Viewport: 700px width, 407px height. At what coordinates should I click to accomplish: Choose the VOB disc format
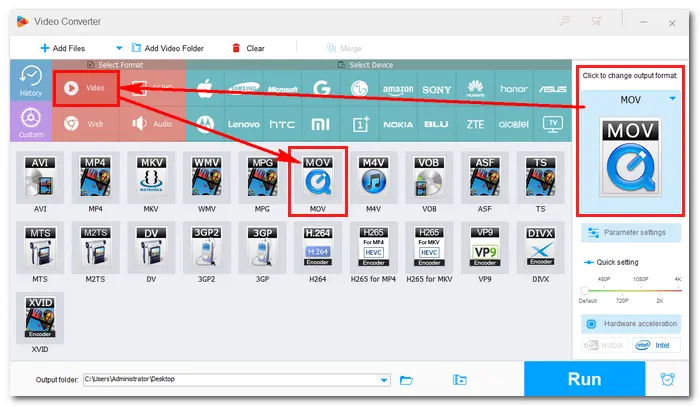click(429, 177)
